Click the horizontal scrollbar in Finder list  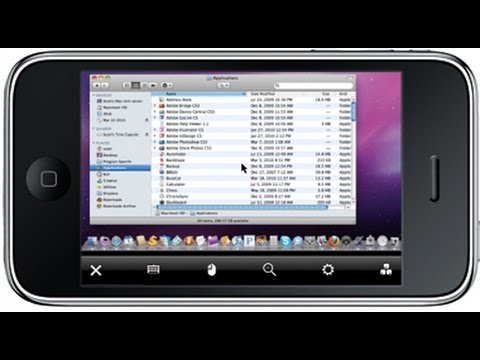[242, 207]
